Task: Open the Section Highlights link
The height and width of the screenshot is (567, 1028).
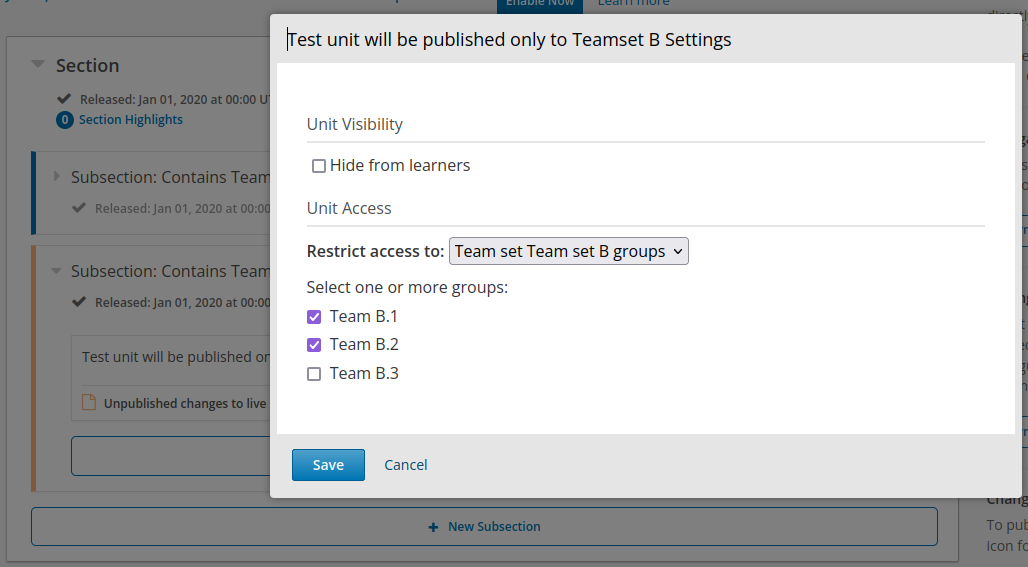Action: click(x=131, y=120)
